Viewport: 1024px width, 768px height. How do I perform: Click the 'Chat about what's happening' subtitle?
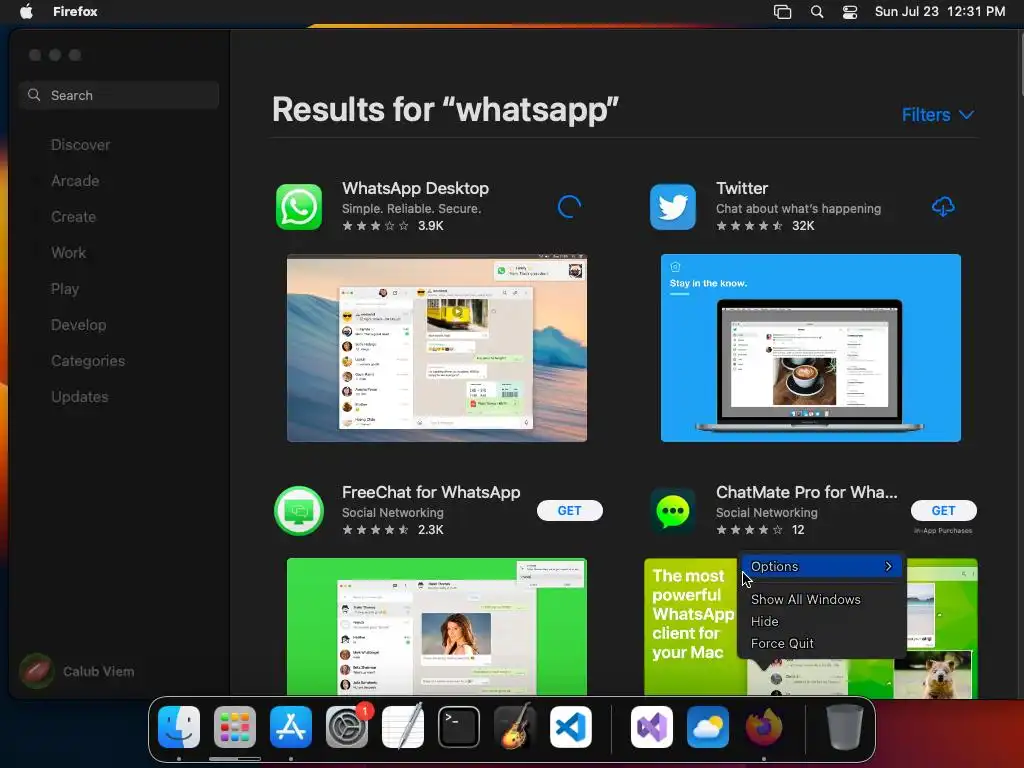click(798, 209)
